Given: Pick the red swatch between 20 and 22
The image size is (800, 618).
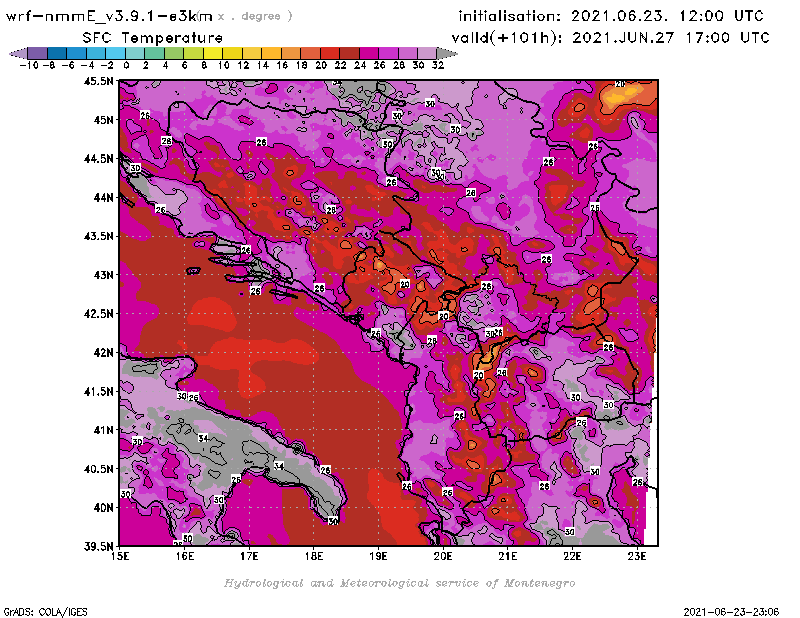Looking at the screenshot, I should 330,54.
